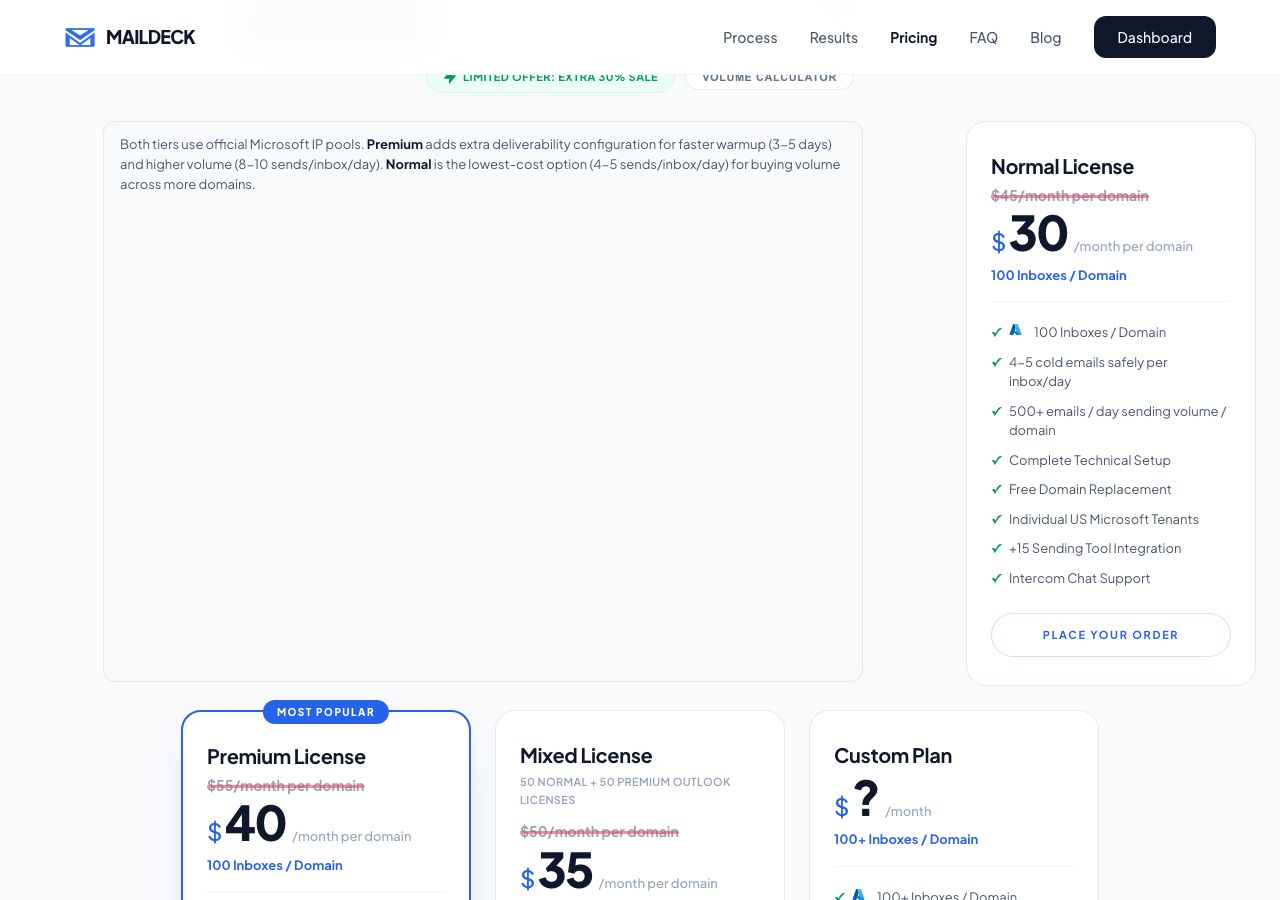Click the Custom Plan heading
Viewport: 1280px width, 900px height.
point(893,756)
